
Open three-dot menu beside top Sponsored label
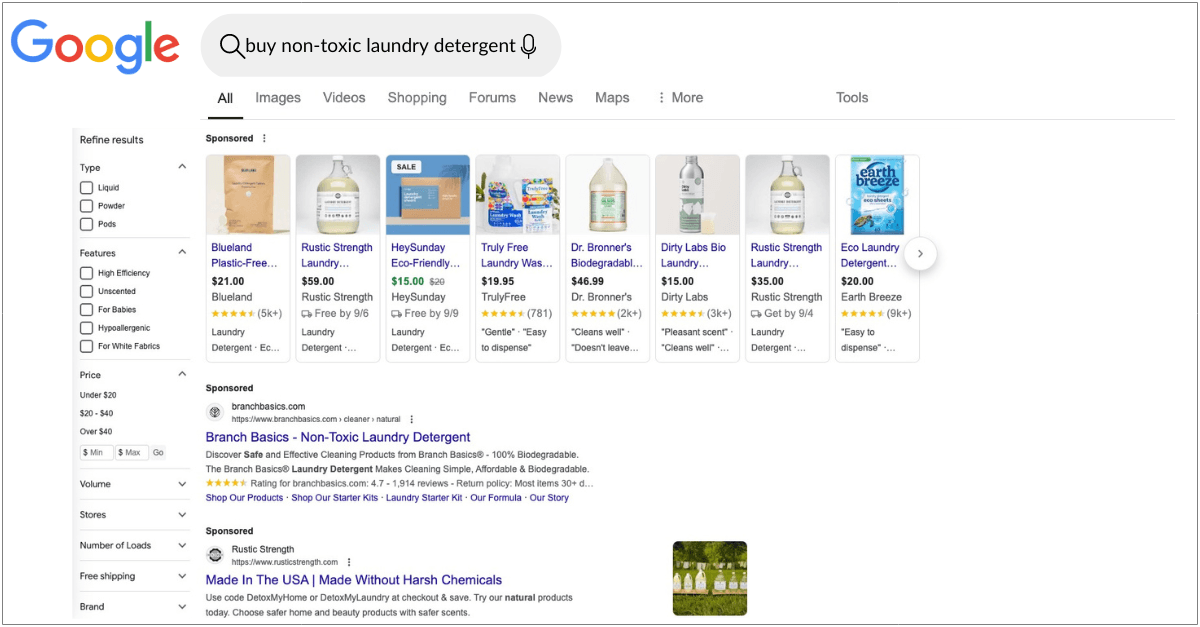click(264, 138)
